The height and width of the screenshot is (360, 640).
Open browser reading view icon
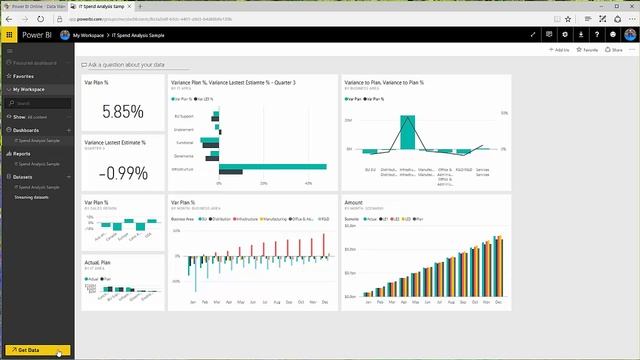pyautogui.click(x=557, y=19)
